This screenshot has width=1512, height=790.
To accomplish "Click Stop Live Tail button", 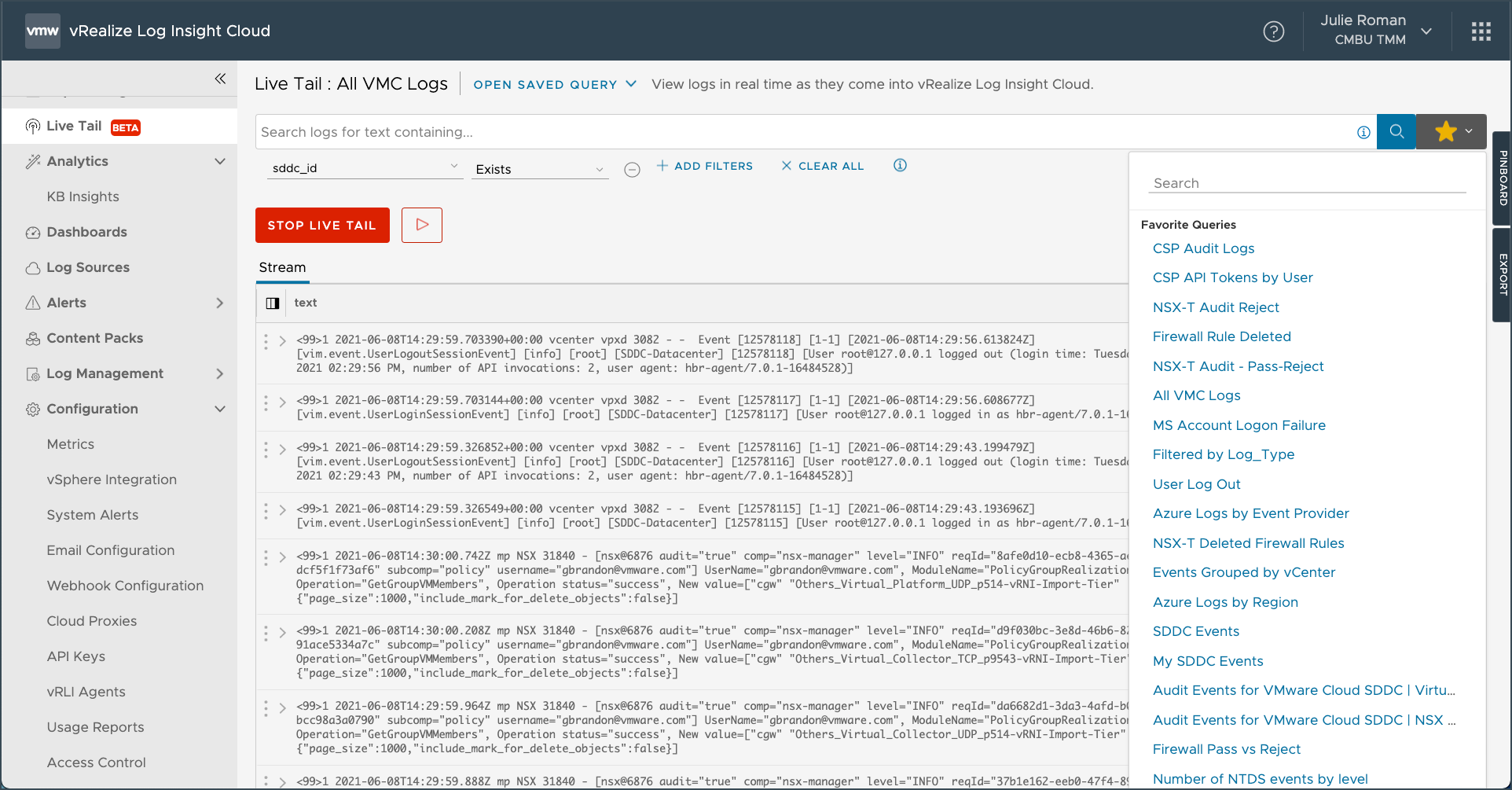I will 322,226.
